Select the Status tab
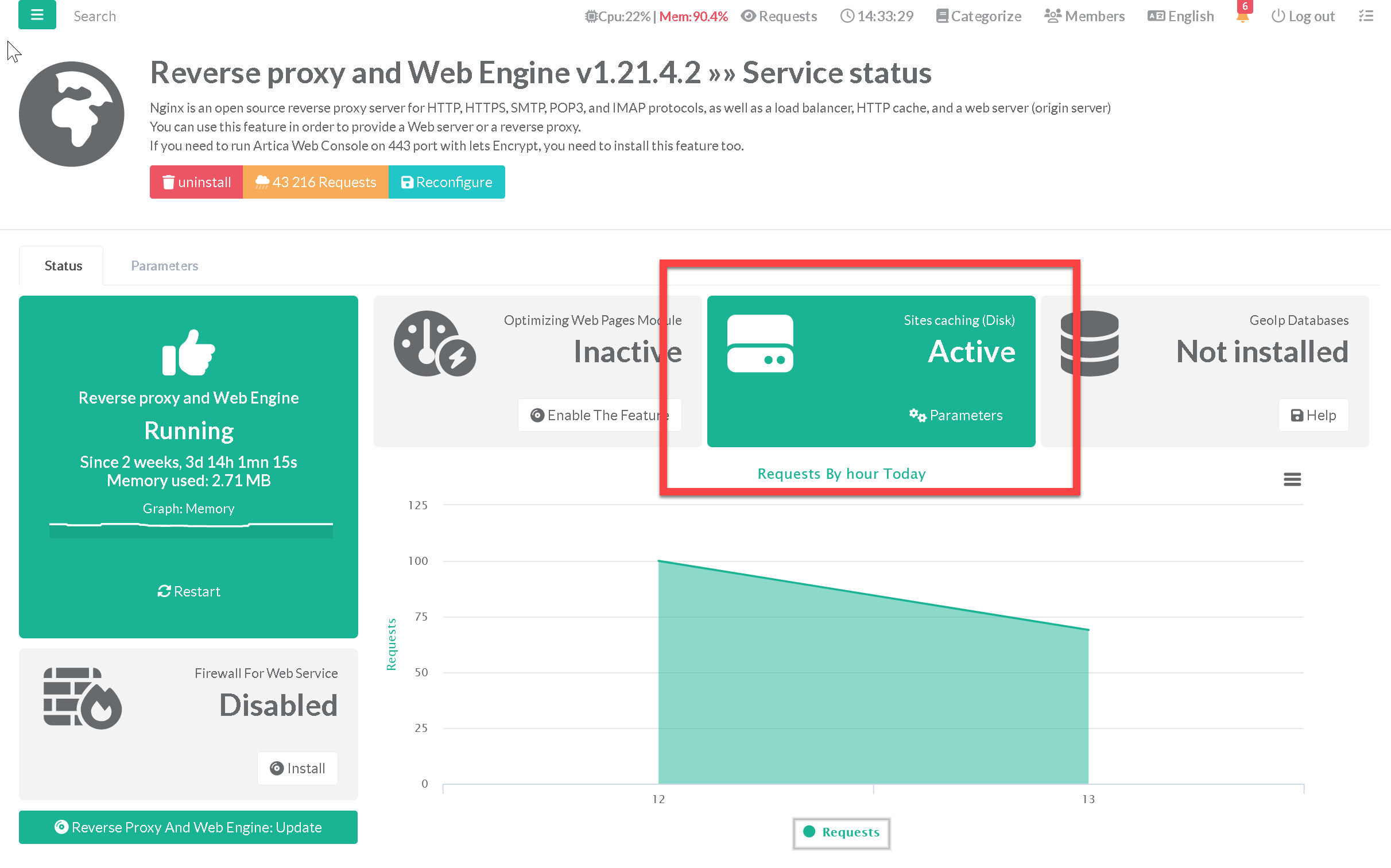 coord(63,266)
